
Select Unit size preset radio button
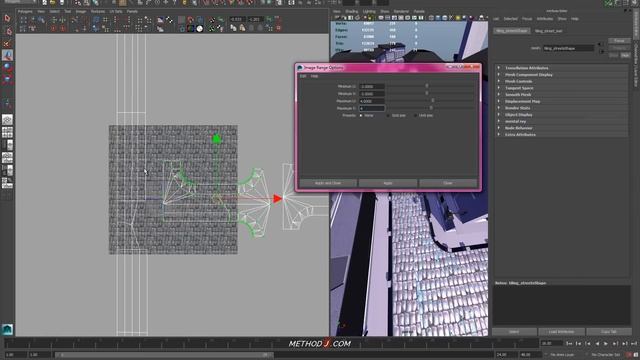[416, 116]
